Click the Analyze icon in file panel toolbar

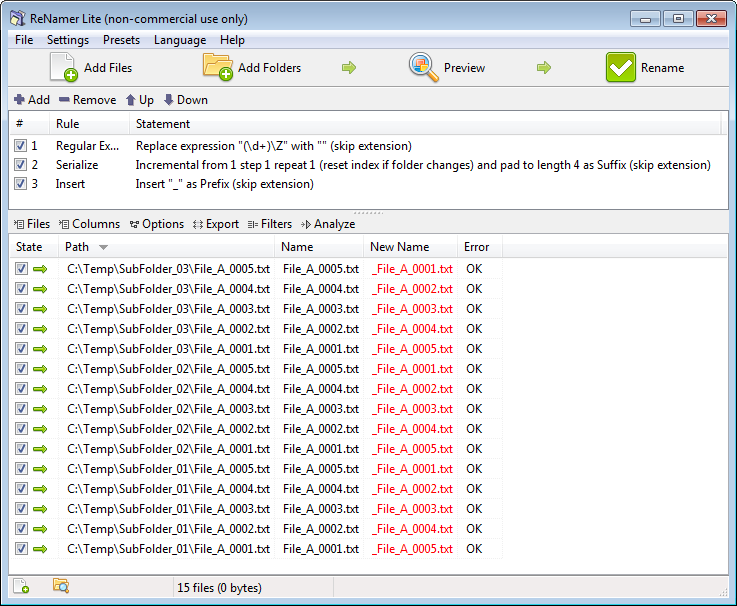point(306,224)
